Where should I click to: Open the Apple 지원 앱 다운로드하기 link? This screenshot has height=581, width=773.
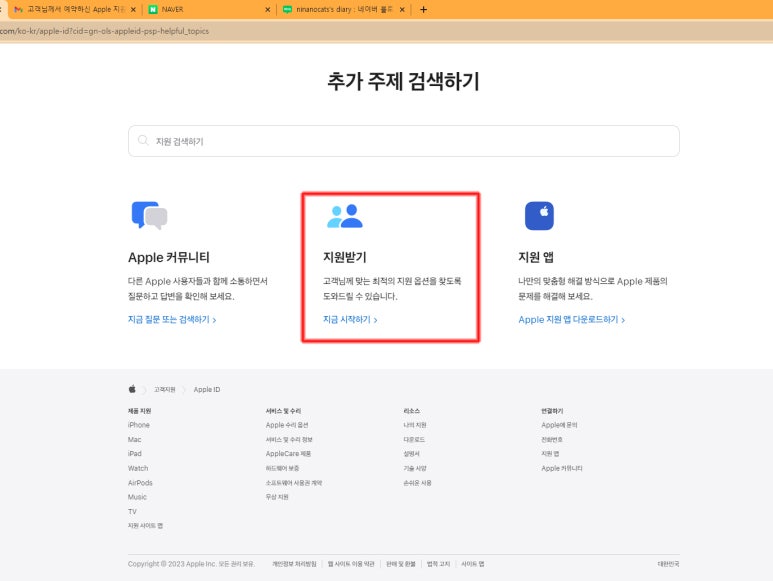pos(571,319)
